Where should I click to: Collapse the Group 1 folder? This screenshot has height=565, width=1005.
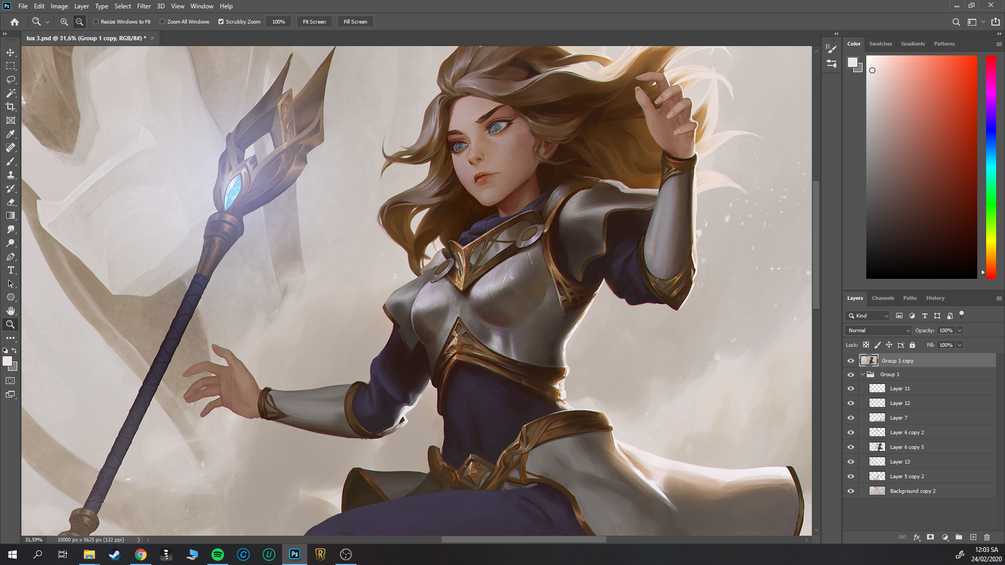point(863,374)
